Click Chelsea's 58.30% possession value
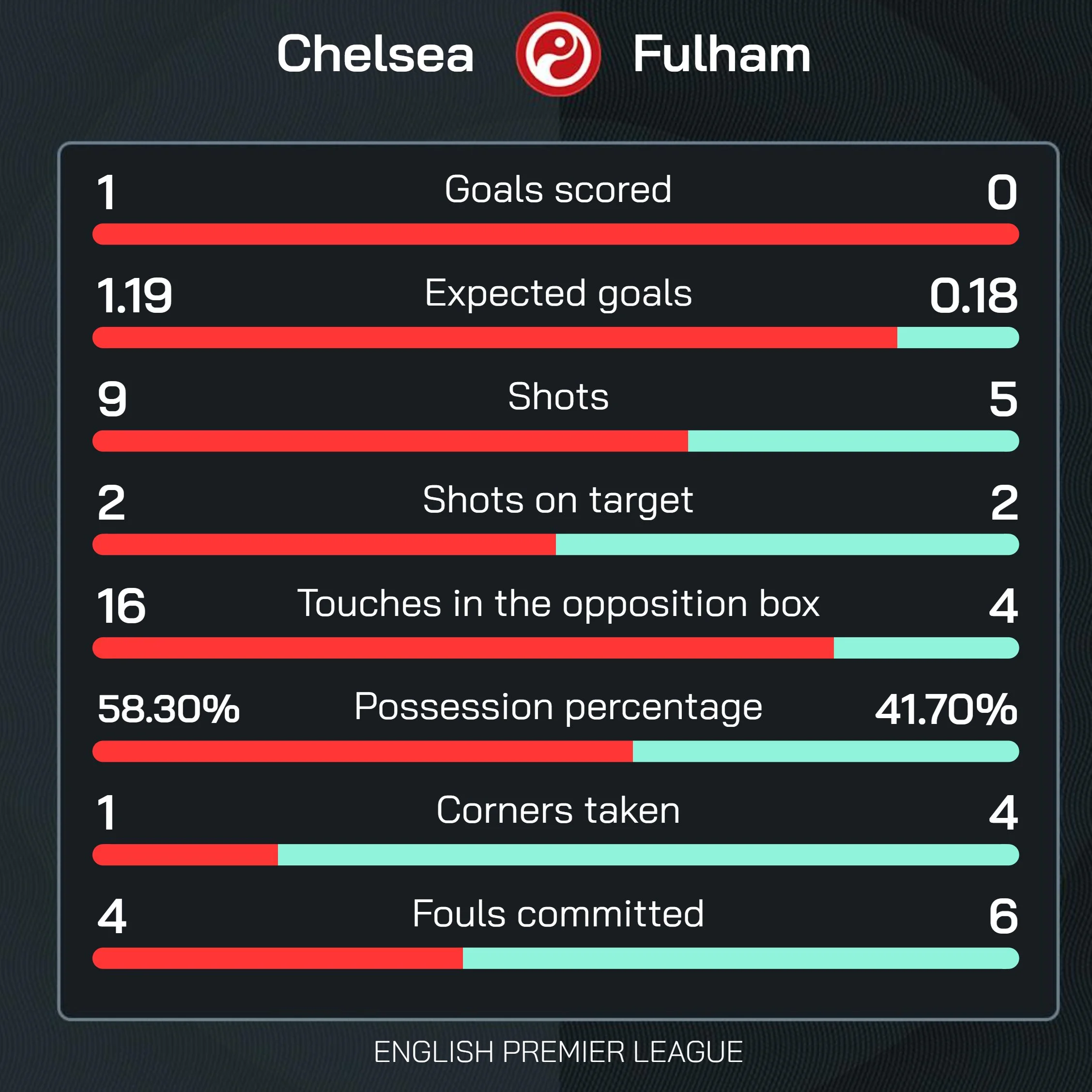 point(169,709)
